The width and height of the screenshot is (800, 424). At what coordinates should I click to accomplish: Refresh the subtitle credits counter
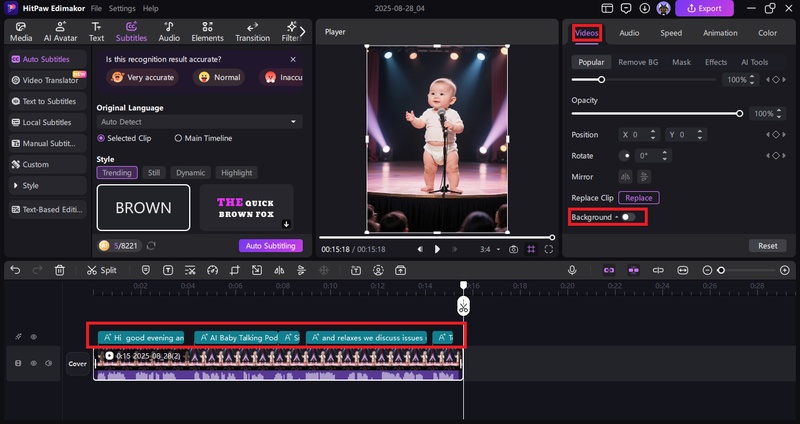point(151,246)
